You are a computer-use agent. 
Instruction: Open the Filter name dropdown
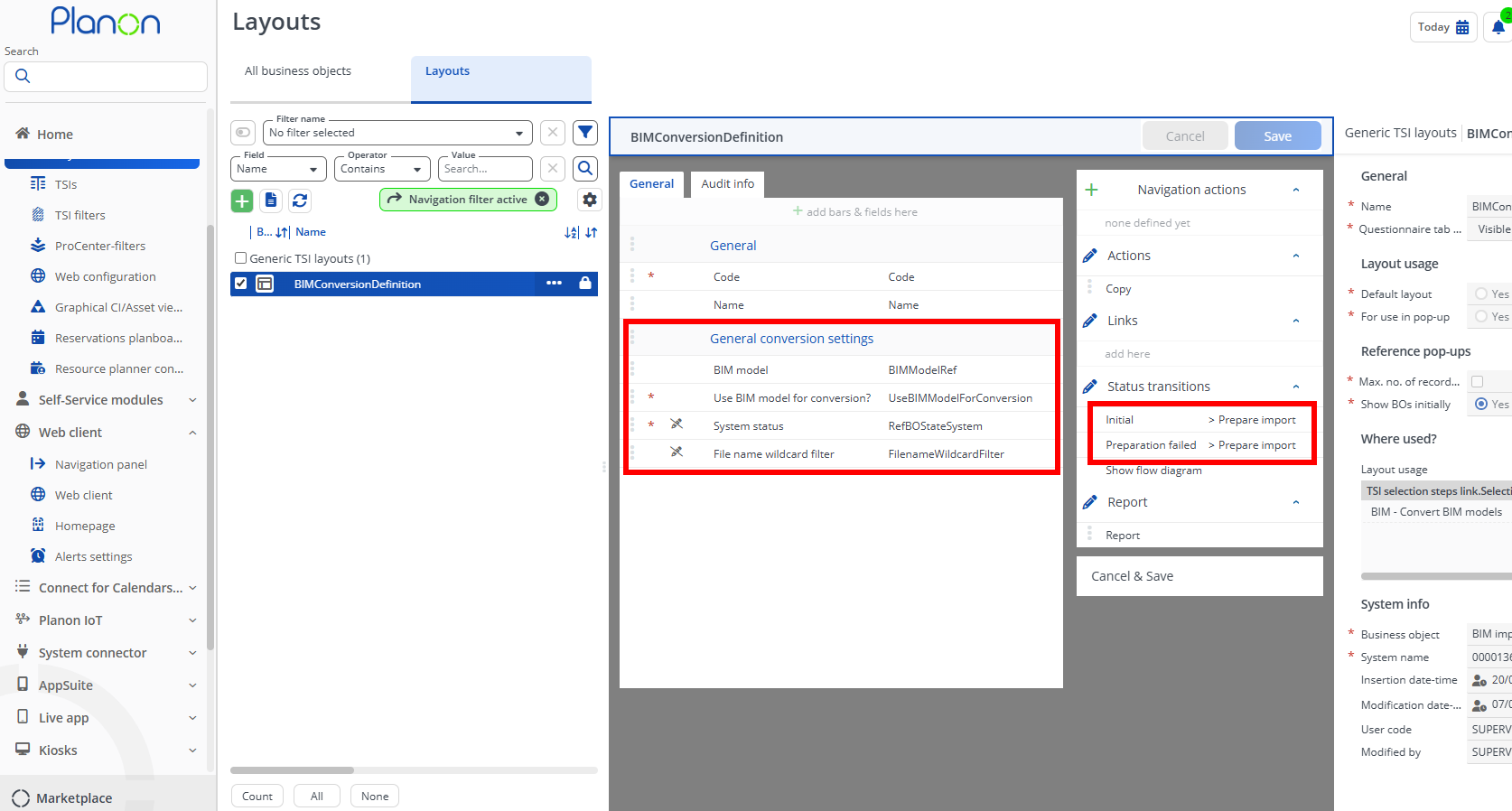click(x=397, y=133)
